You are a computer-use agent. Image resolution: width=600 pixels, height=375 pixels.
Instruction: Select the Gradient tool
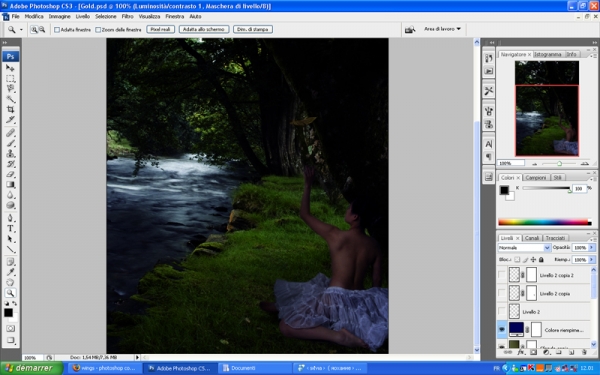10,184
